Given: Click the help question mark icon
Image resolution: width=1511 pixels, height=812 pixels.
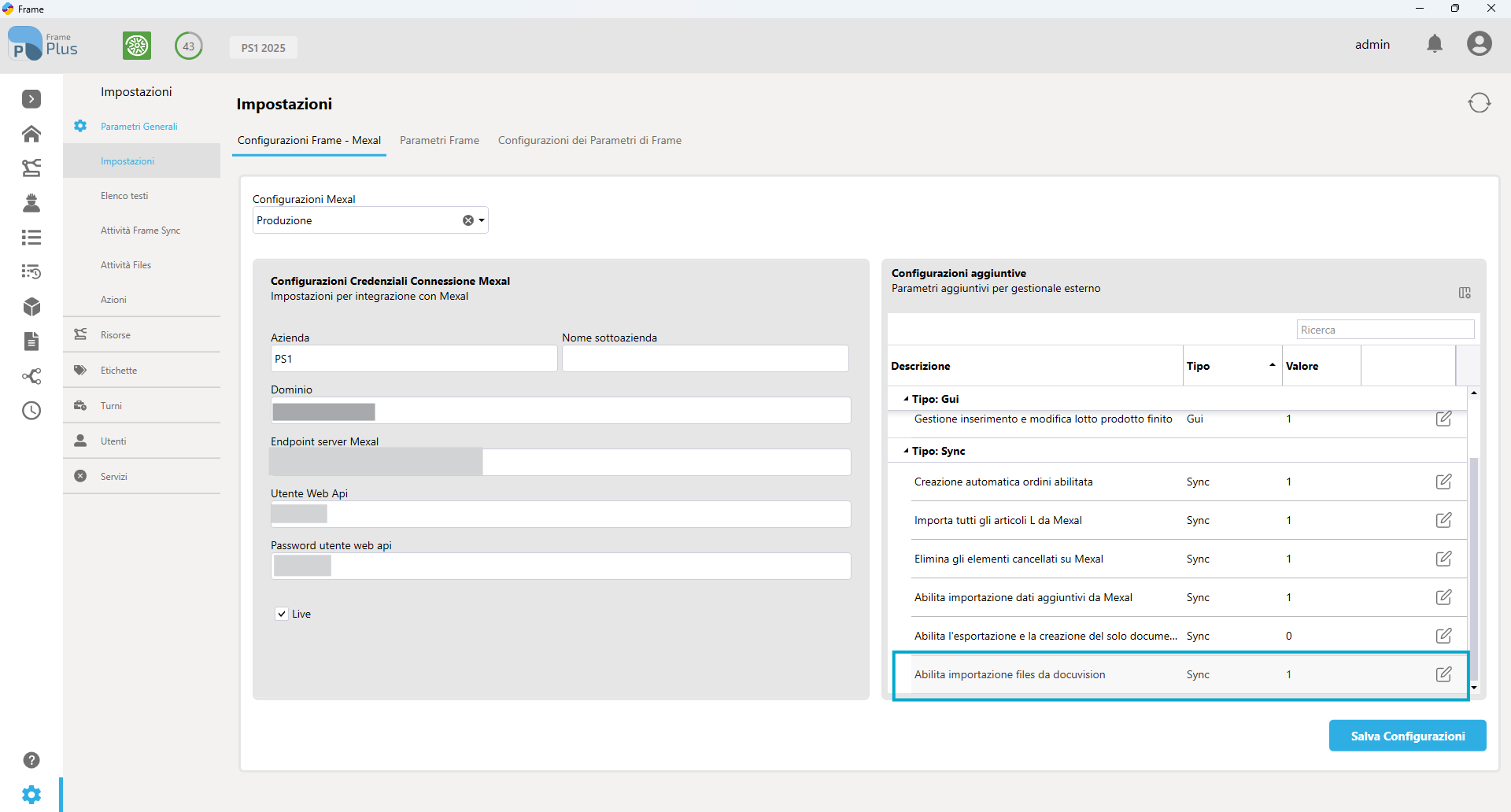Looking at the screenshot, I should click(31, 760).
